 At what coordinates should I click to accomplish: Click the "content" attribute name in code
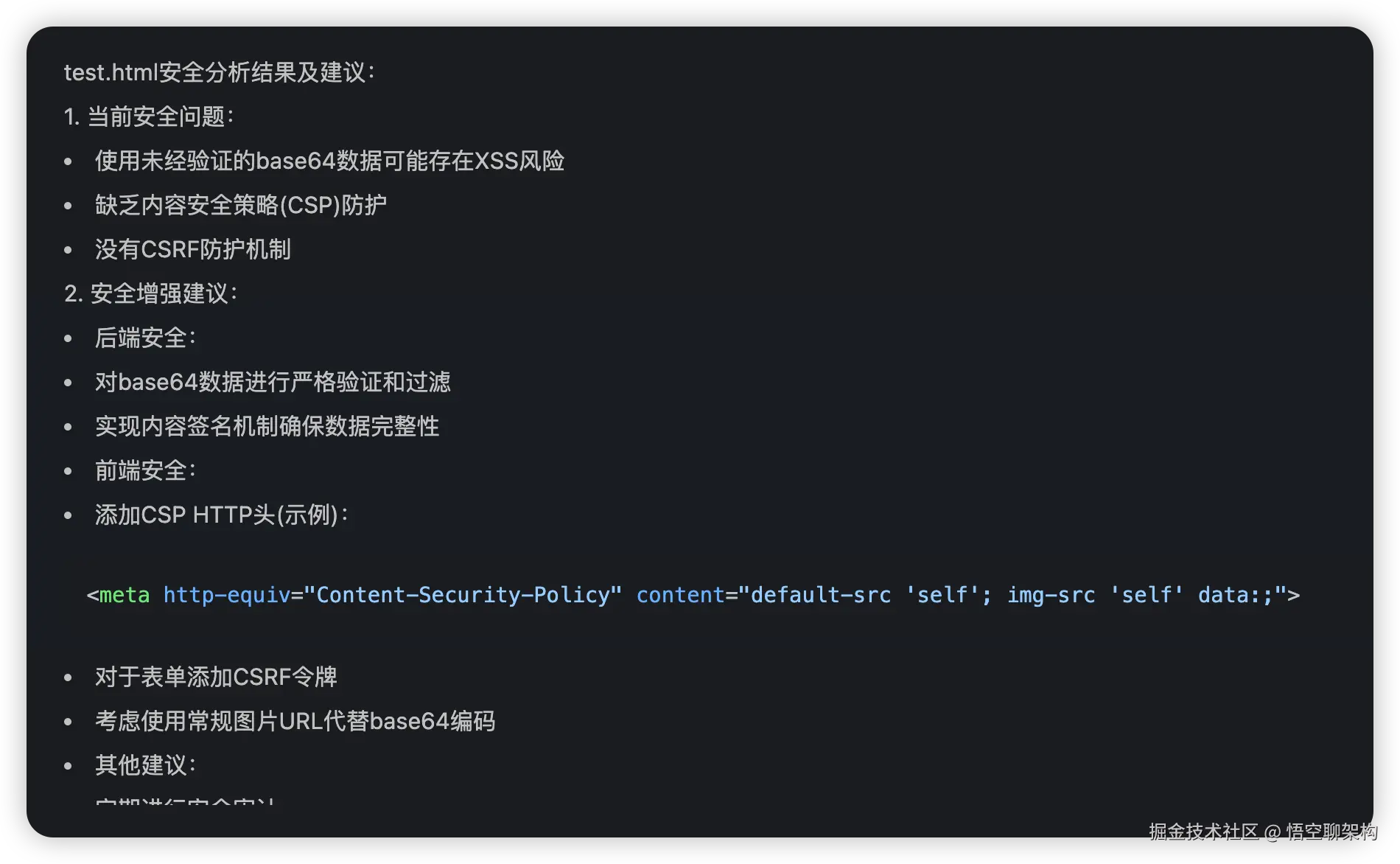[x=680, y=595]
